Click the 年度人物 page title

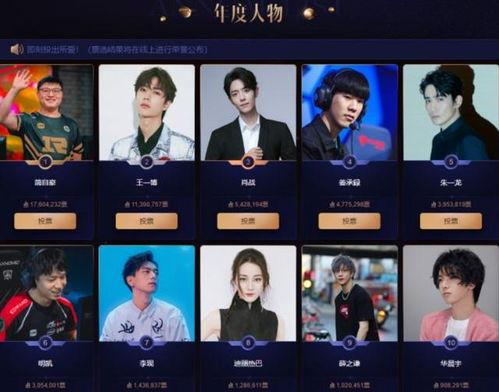coord(248,13)
